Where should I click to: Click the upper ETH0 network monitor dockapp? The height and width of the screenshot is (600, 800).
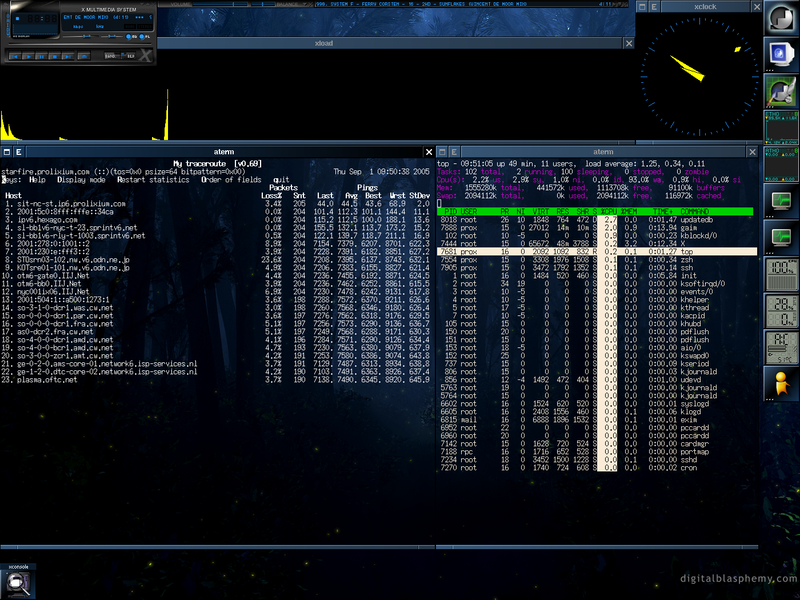[781, 128]
